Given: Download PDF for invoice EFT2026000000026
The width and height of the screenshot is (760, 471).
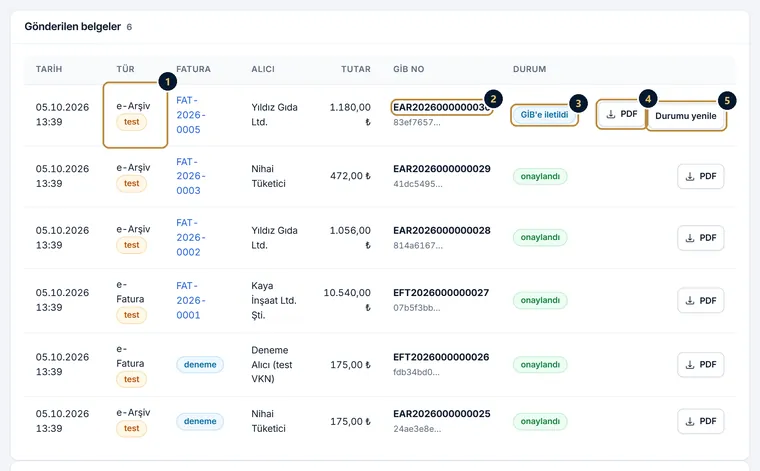Looking at the screenshot, I should [700, 364].
